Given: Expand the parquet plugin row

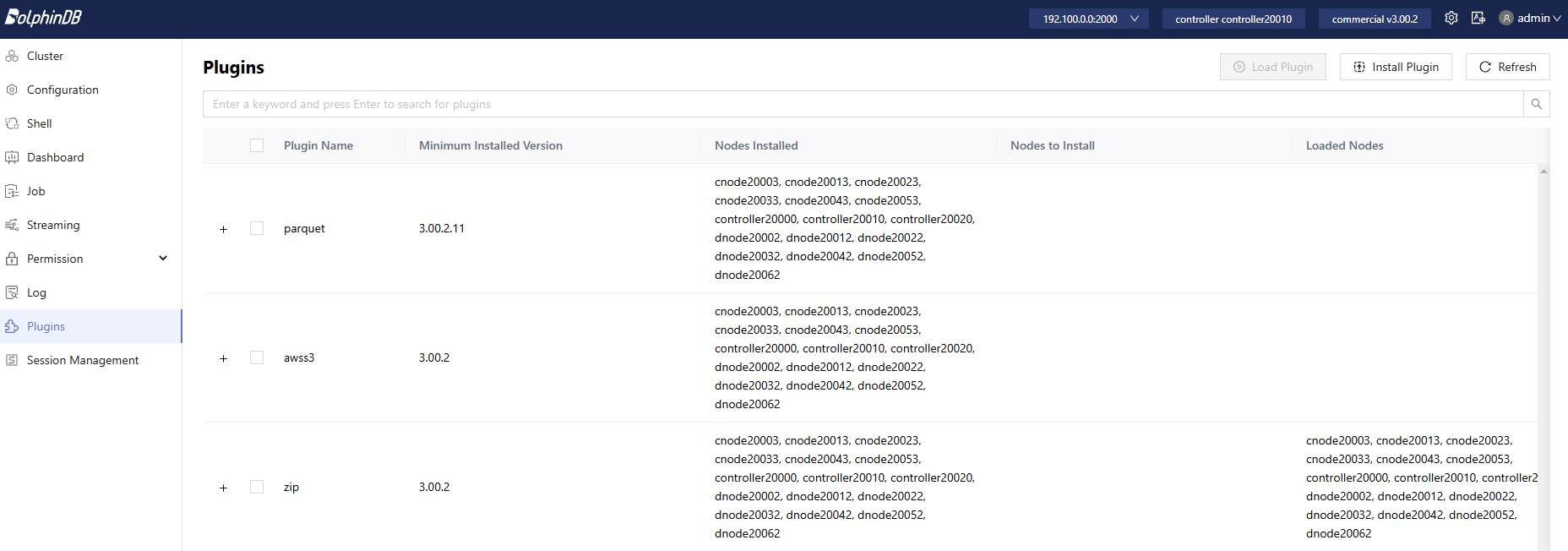Looking at the screenshot, I should coord(223,229).
